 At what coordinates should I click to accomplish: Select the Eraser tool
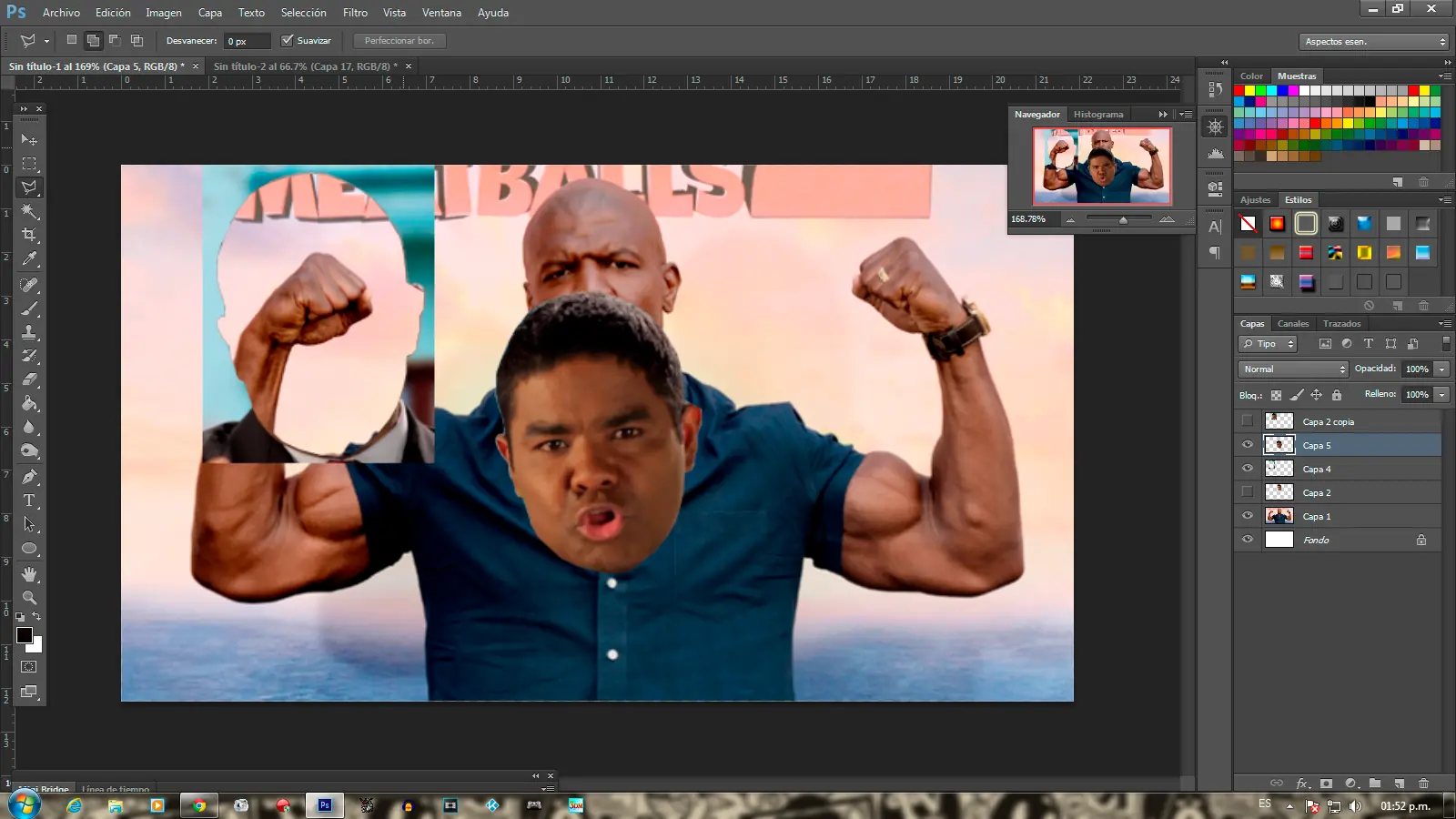29,379
